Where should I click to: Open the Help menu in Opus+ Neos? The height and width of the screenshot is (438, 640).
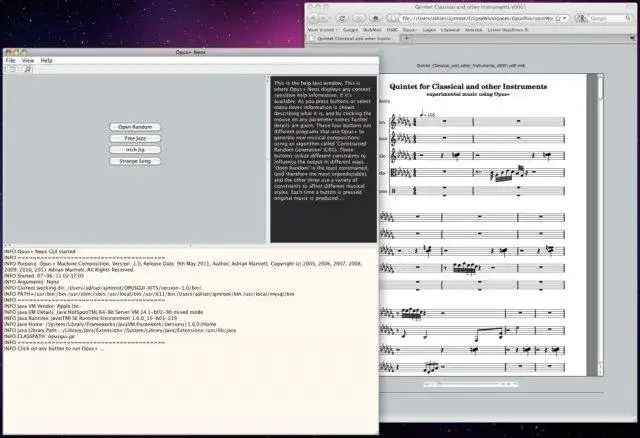pyautogui.click(x=47, y=60)
